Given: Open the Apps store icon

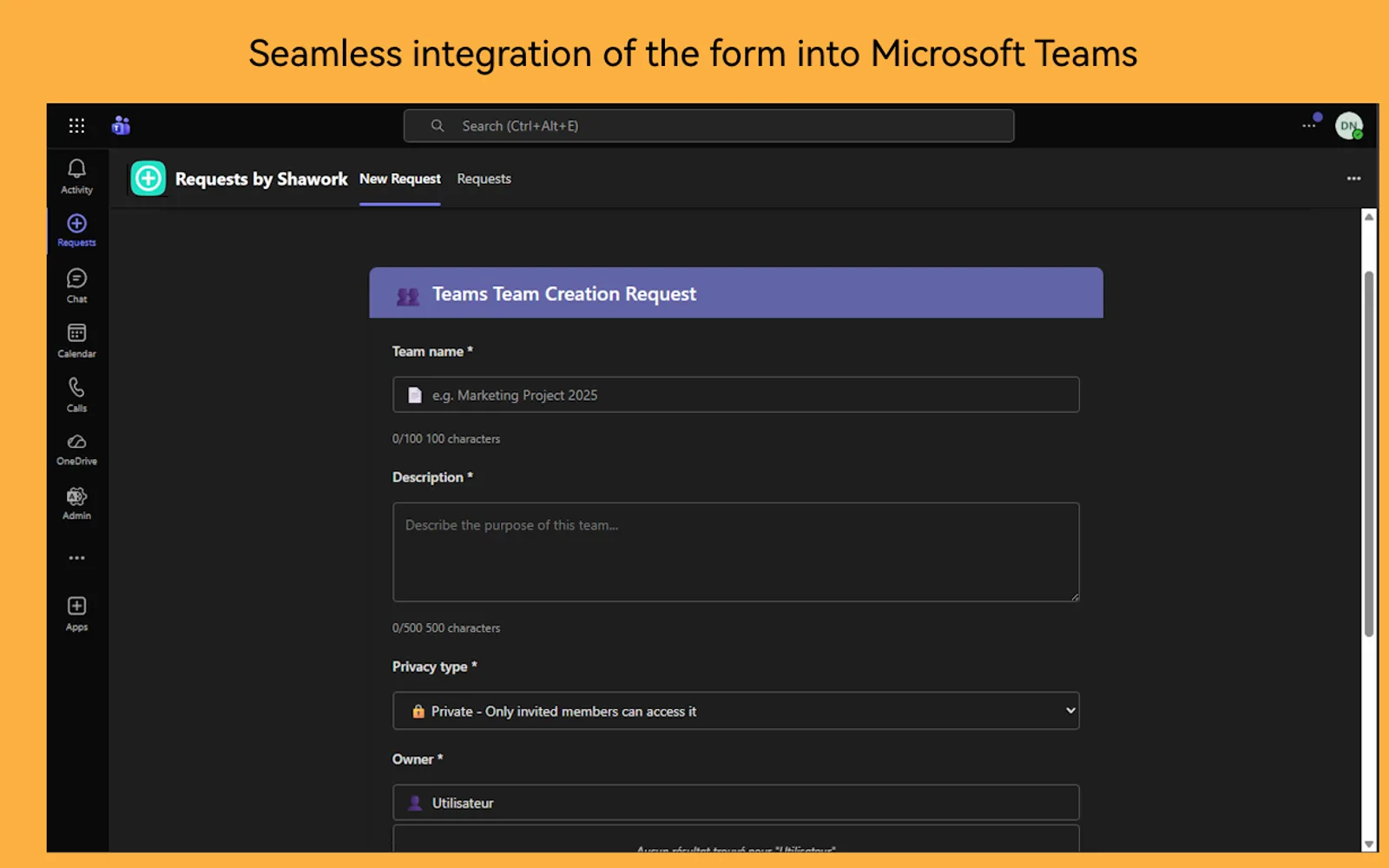Looking at the screenshot, I should click(x=76, y=614).
